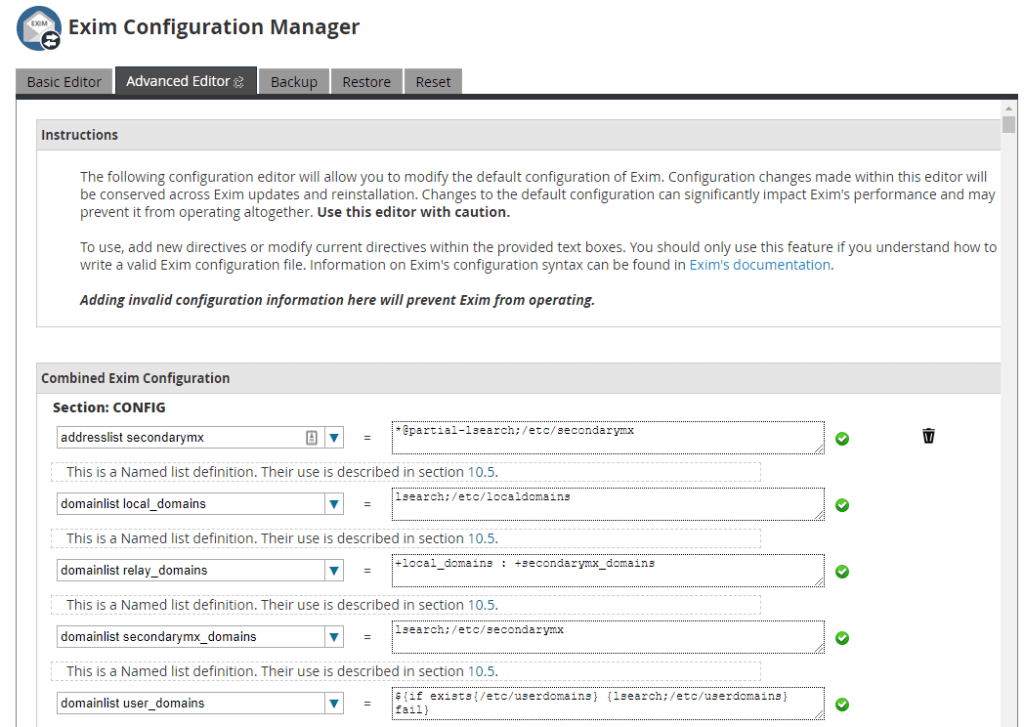Click the green checkmark beside domainlist user_domains
Image resolution: width=1024 pixels, height=727 pixels.
(x=842, y=703)
